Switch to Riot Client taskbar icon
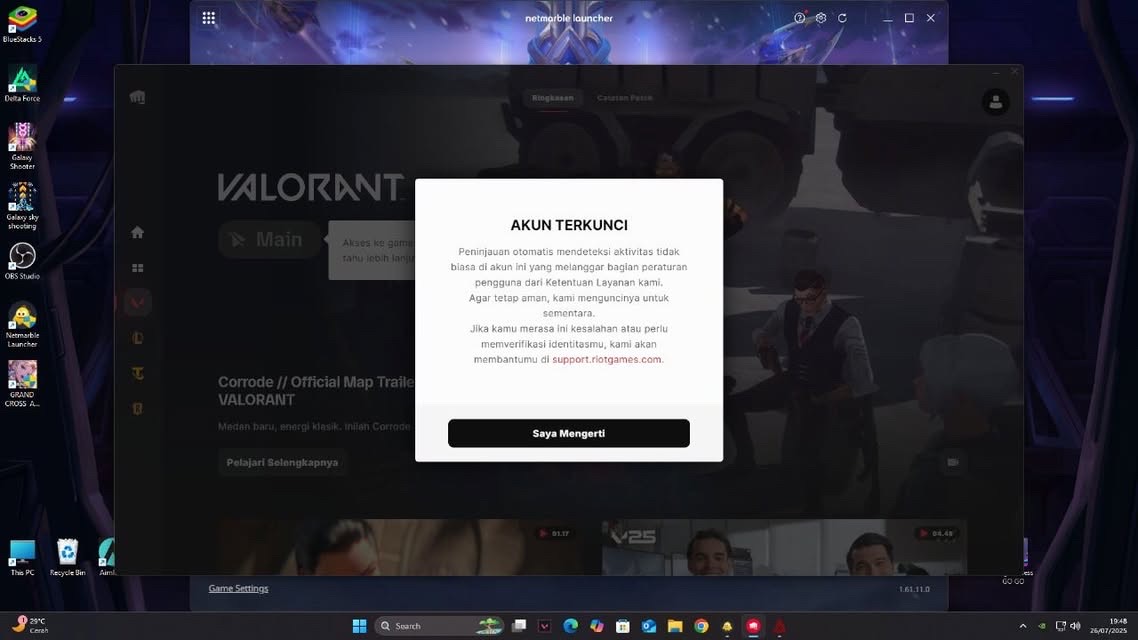The height and width of the screenshot is (640, 1138). point(753,626)
